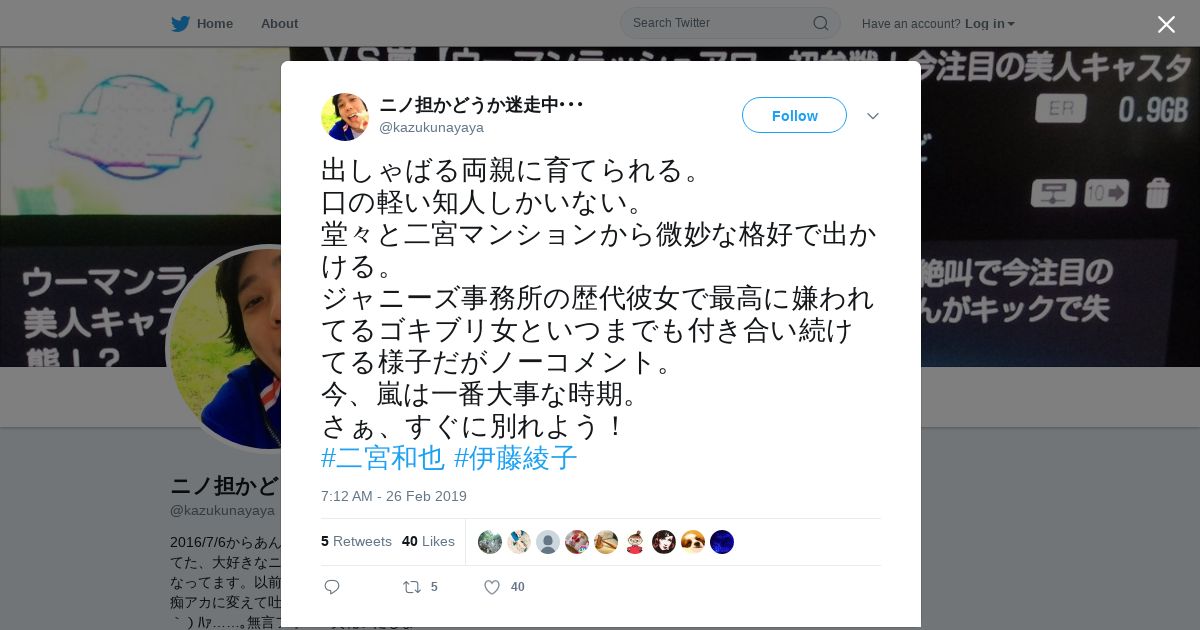The image size is (1200, 630).
Task: Click the dark blue last liker avatar
Action: pyautogui.click(x=722, y=542)
